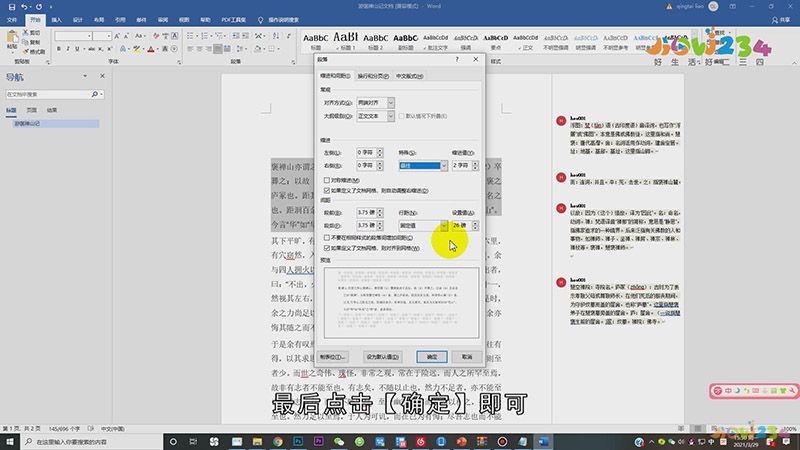Toggle mirror indents checkbox
Image resolution: width=800 pixels, height=450 pixels.
pos(327,180)
